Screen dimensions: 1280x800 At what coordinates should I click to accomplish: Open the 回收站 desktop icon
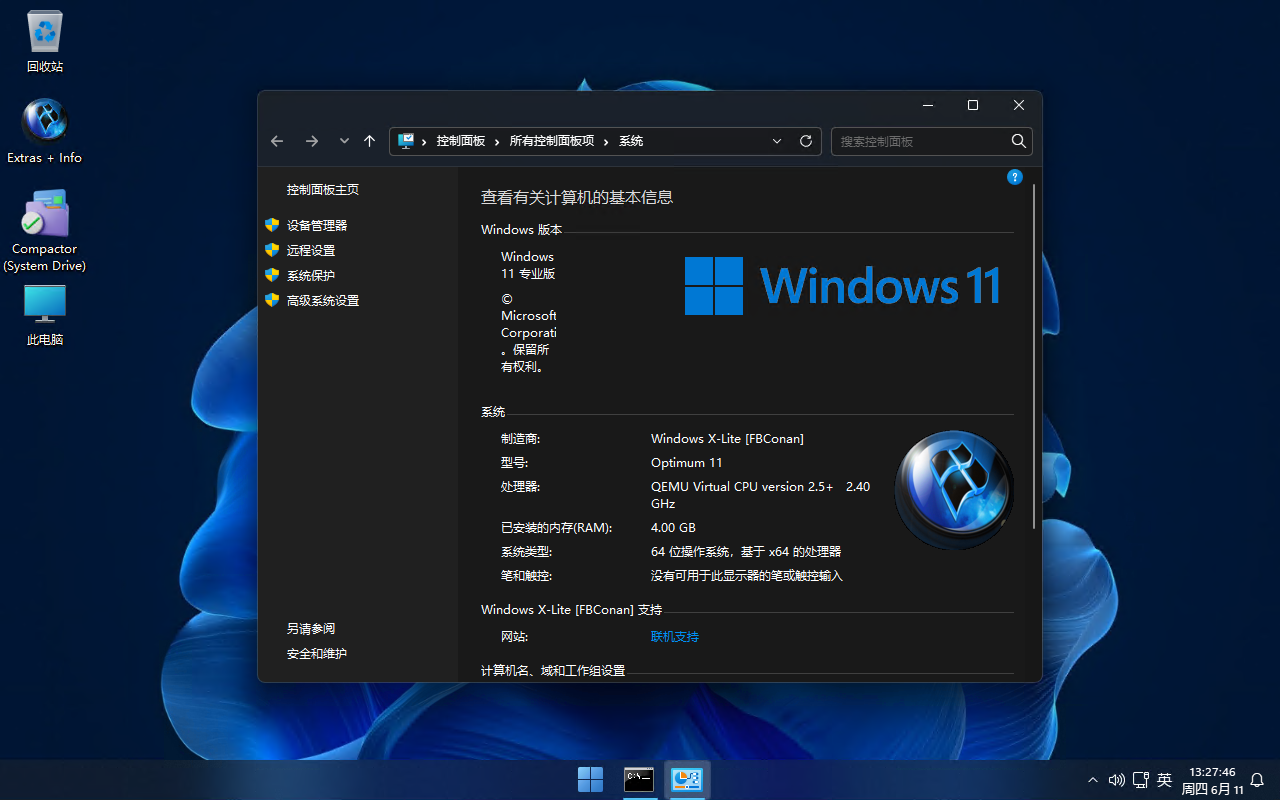[44, 42]
